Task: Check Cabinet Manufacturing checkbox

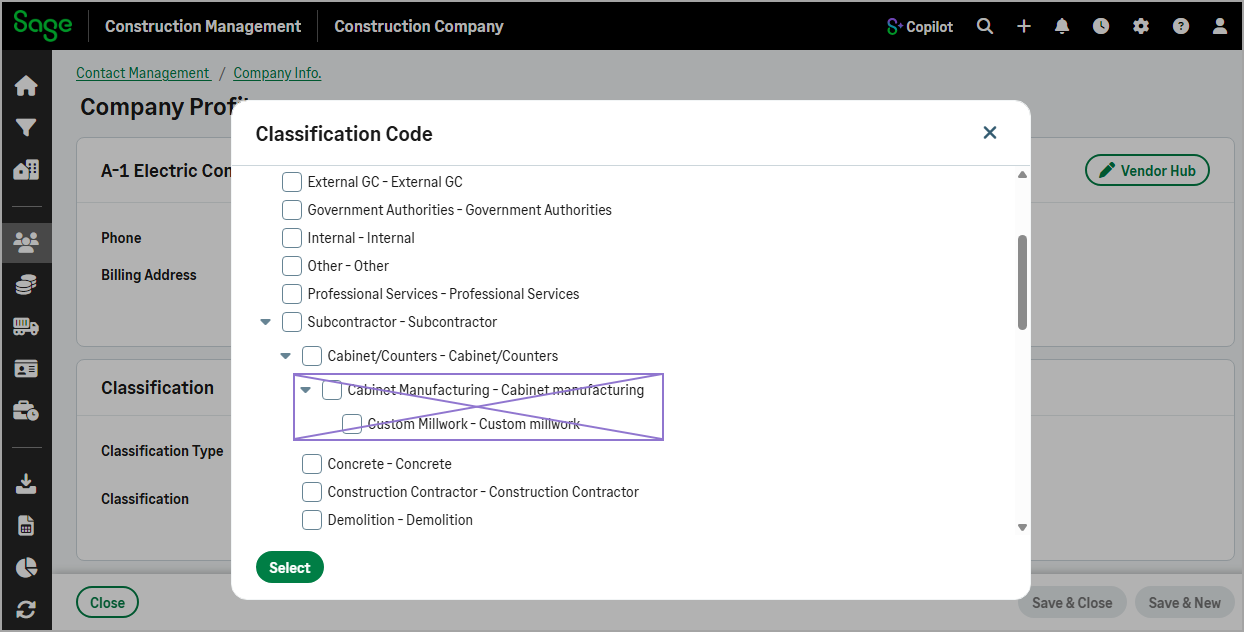Action: point(332,390)
